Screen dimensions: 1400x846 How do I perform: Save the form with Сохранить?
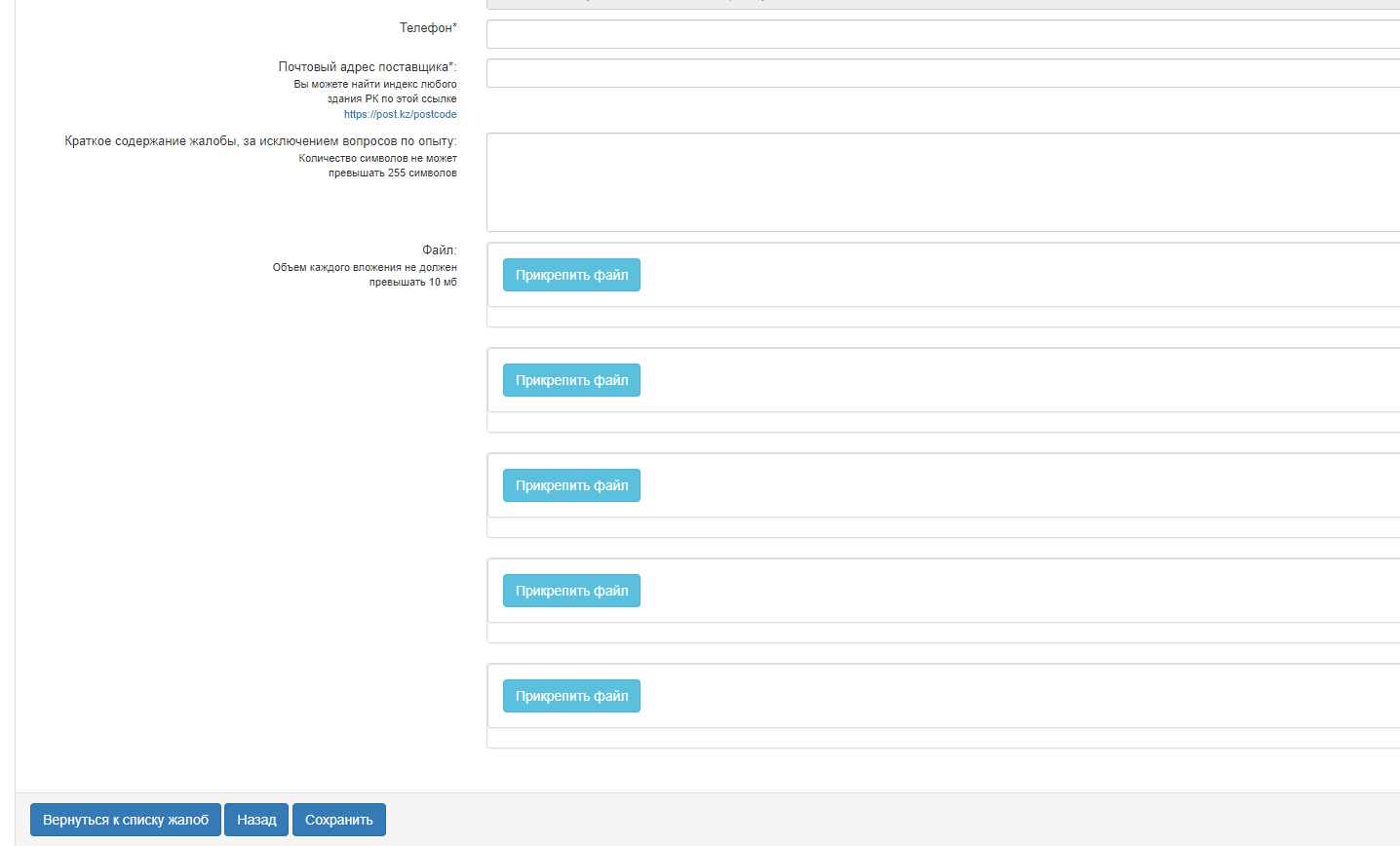(339, 820)
